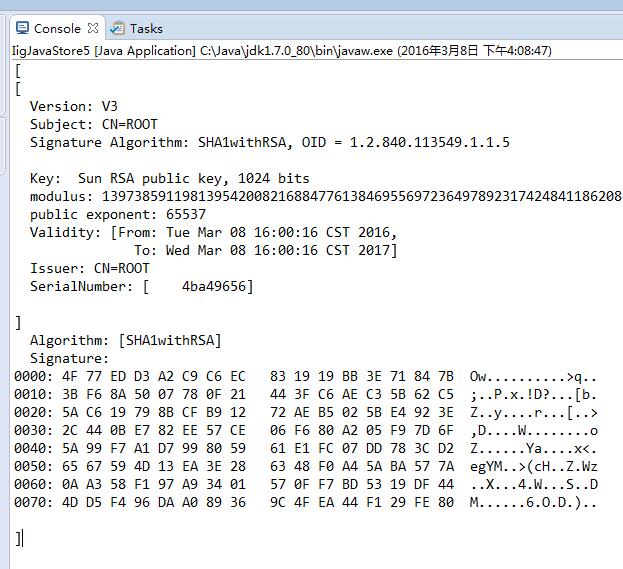623x569 pixels.
Task: Click the Console view monitor icon
Action: pos(22,28)
